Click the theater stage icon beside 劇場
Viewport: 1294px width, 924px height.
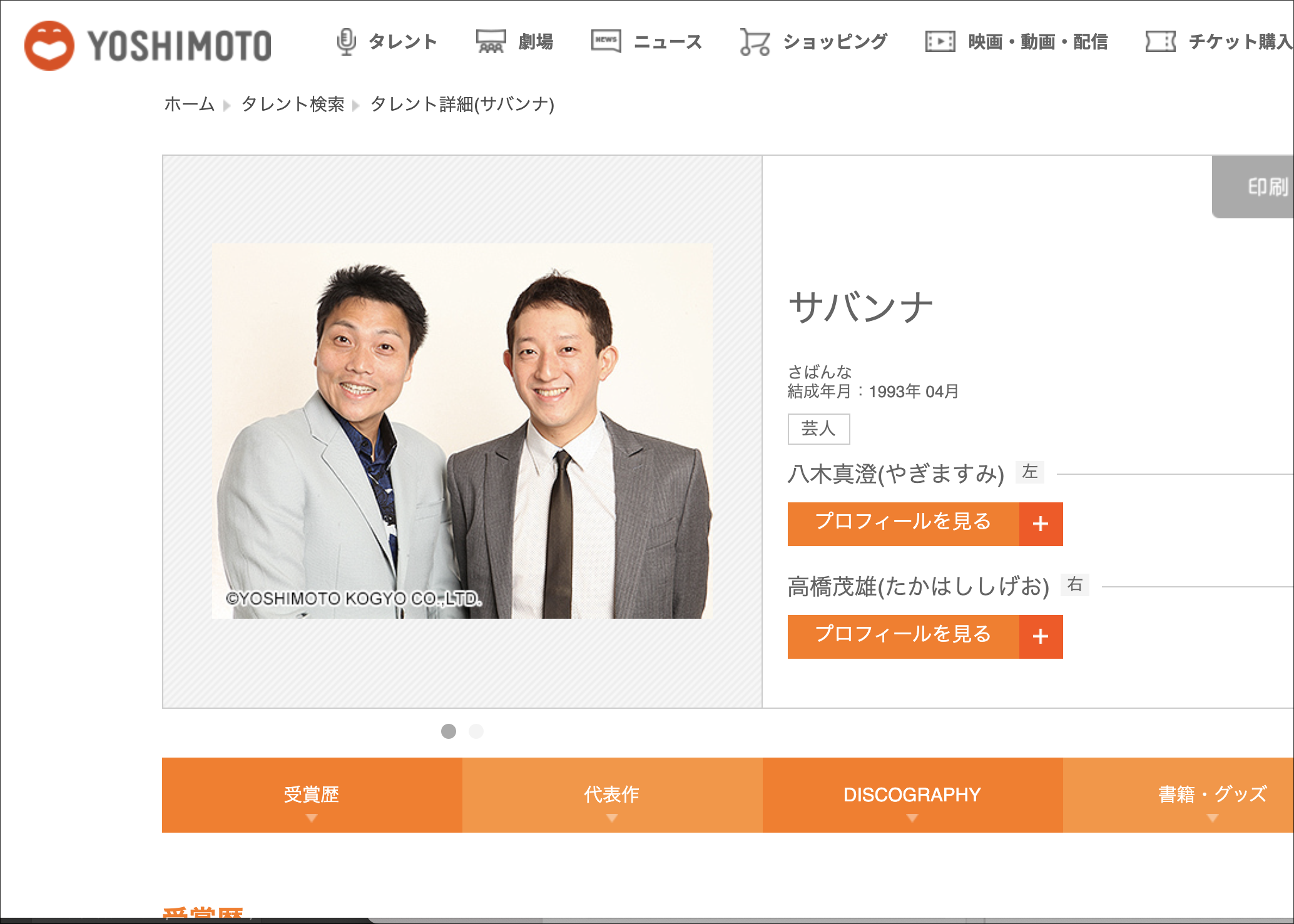pos(491,42)
